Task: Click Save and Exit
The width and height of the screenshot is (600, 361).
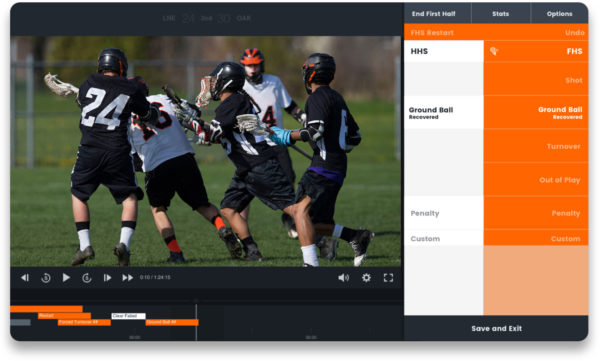Action: point(496,328)
